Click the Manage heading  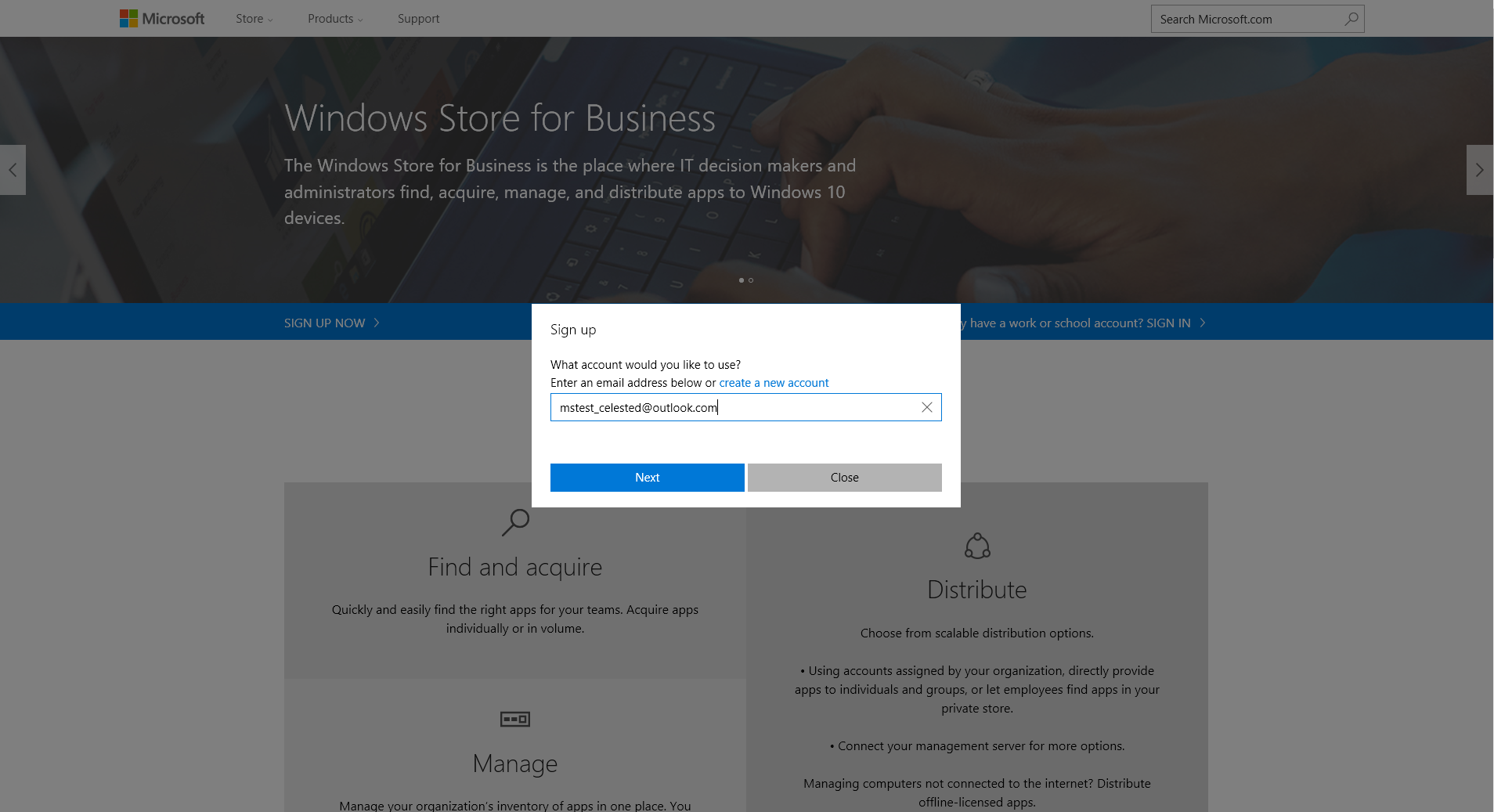(515, 763)
